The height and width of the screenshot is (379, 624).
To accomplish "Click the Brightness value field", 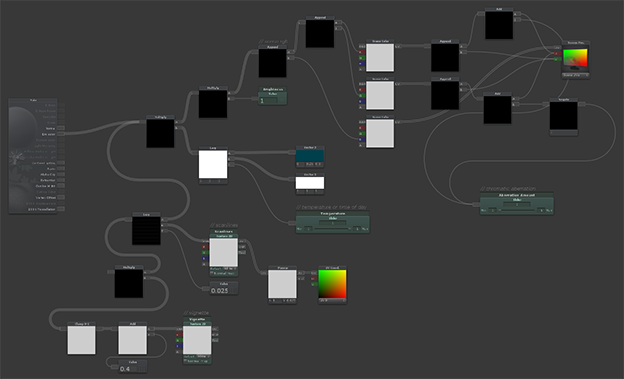I will tap(268, 101).
